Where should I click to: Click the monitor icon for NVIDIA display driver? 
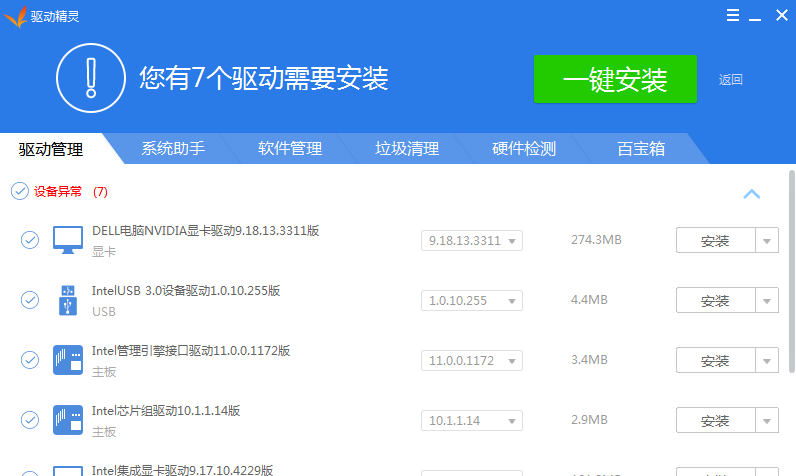coord(68,240)
